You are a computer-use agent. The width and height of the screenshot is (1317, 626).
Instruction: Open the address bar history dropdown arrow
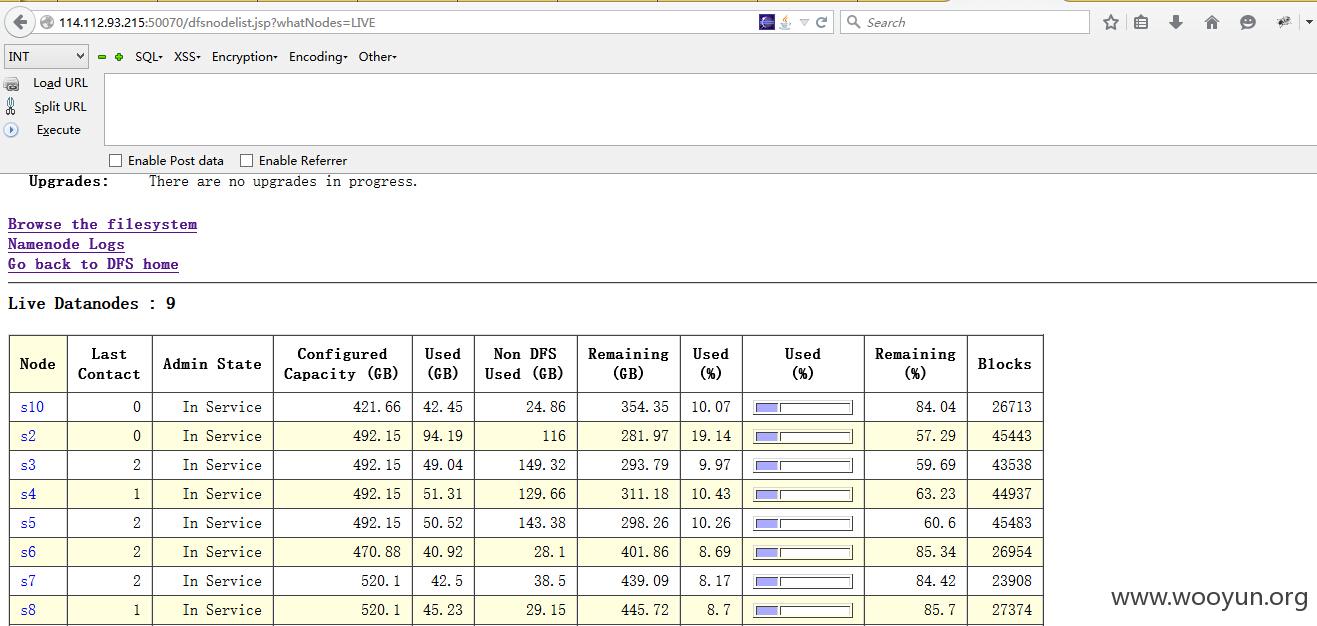[x=804, y=22]
